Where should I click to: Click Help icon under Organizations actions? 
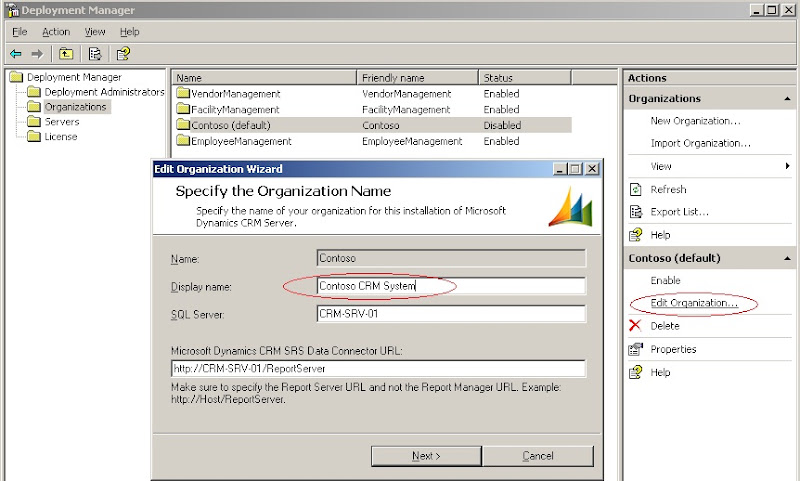[636, 235]
